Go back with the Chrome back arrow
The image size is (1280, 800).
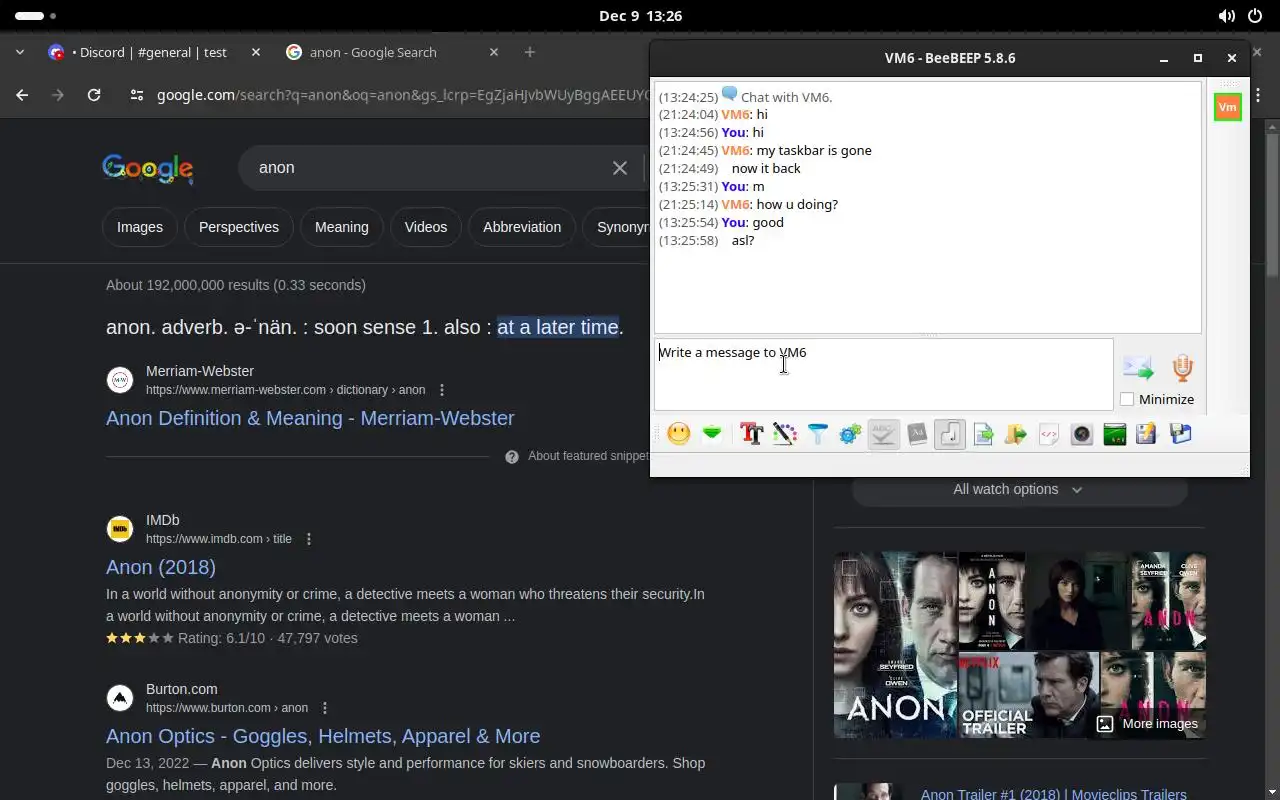(x=22, y=95)
